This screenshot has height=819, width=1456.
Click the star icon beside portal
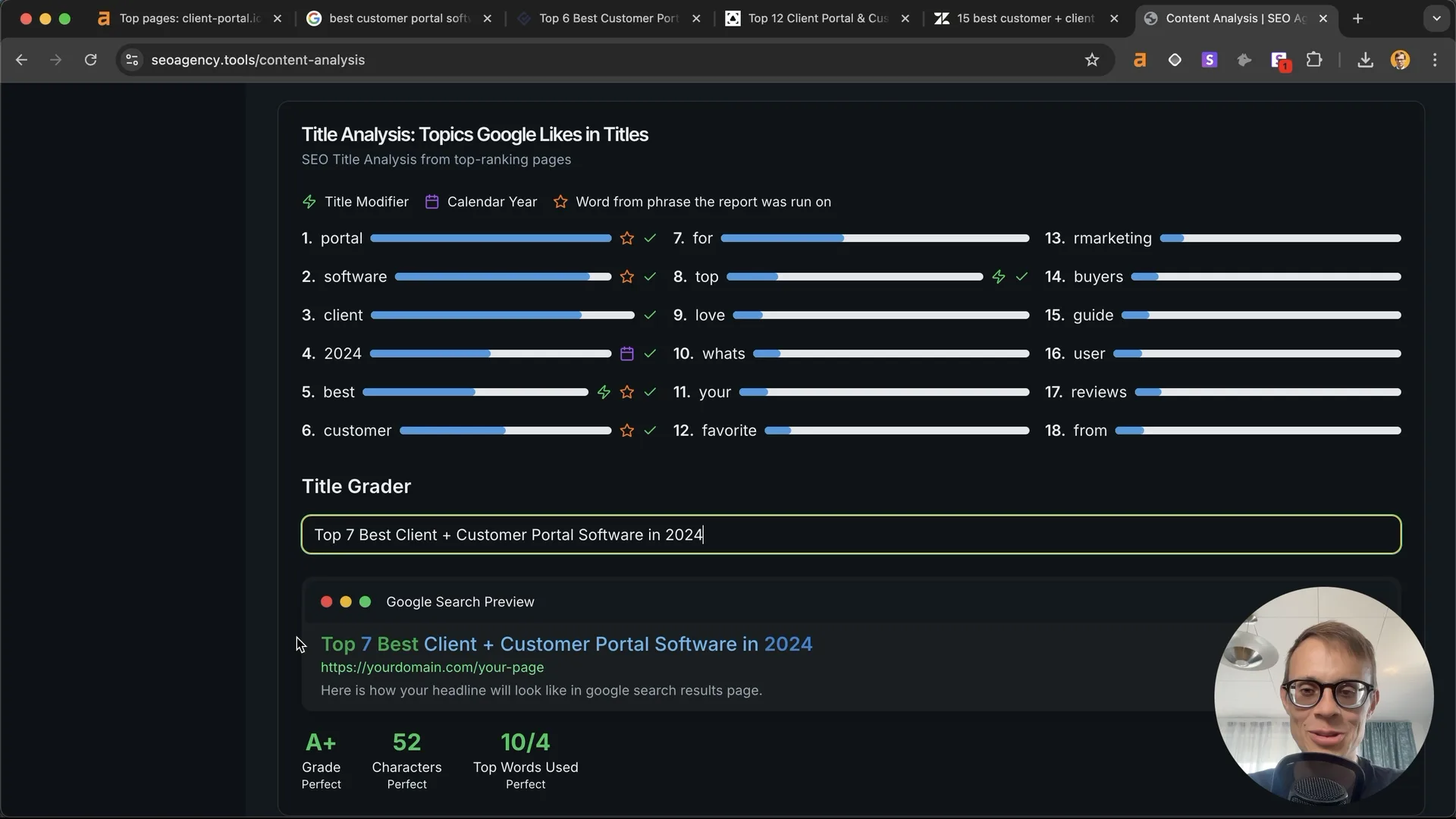626,238
